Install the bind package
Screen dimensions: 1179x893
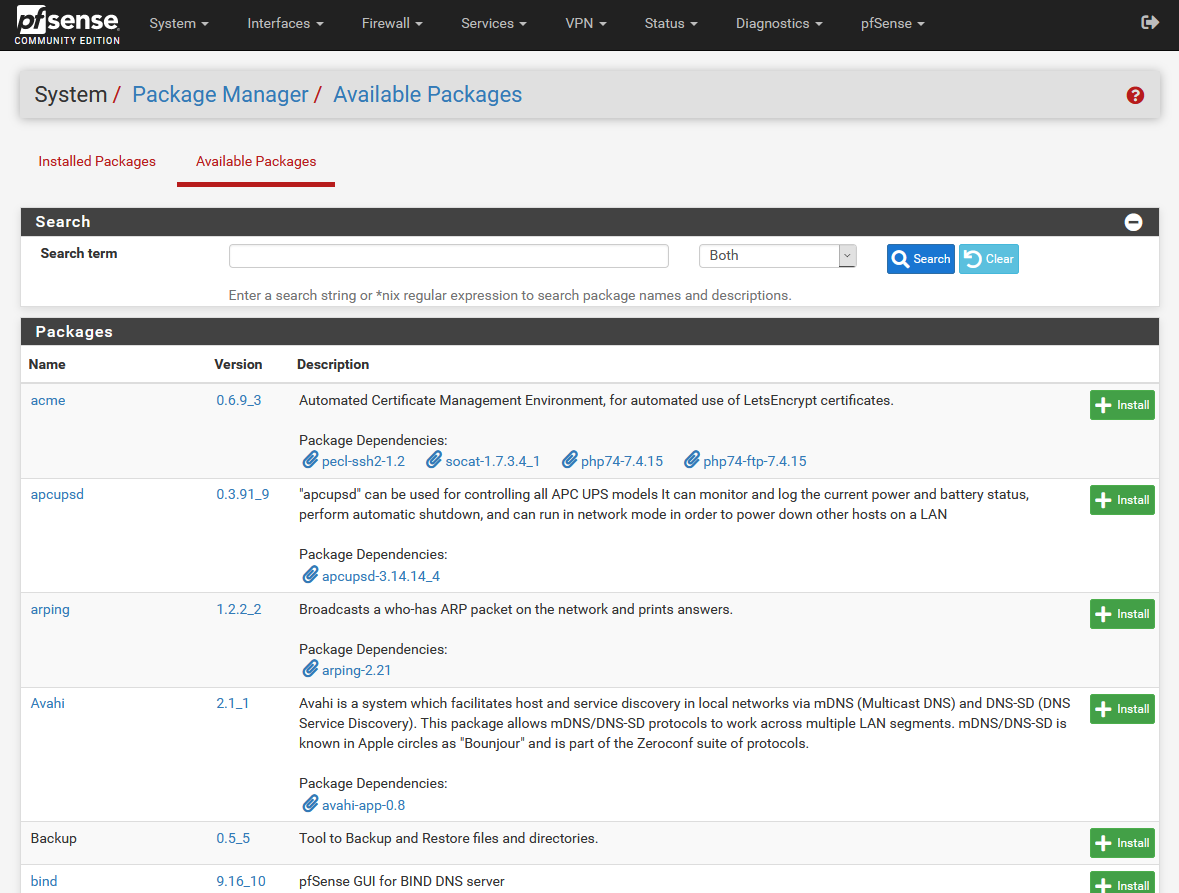click(1122, 883)
